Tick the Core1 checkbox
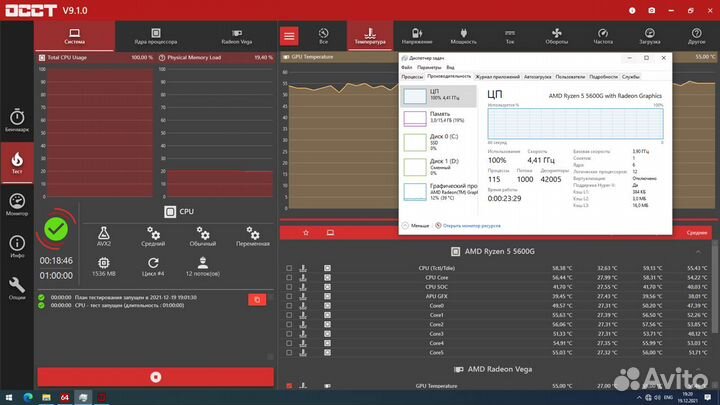 289,315
